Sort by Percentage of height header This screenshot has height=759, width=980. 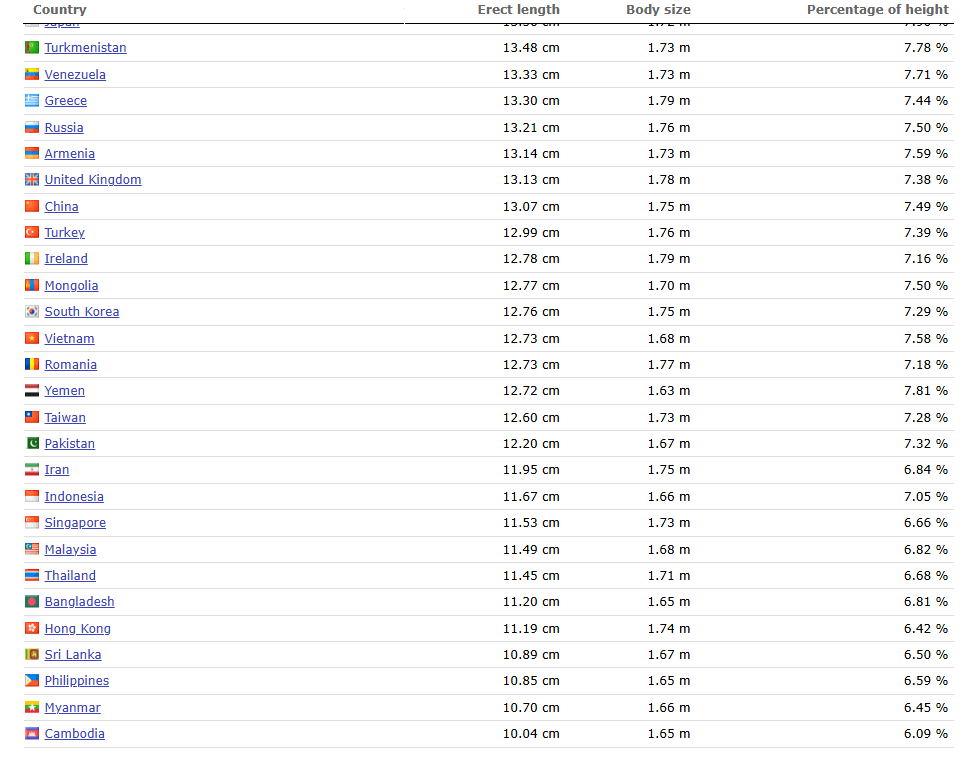[877, 10]
